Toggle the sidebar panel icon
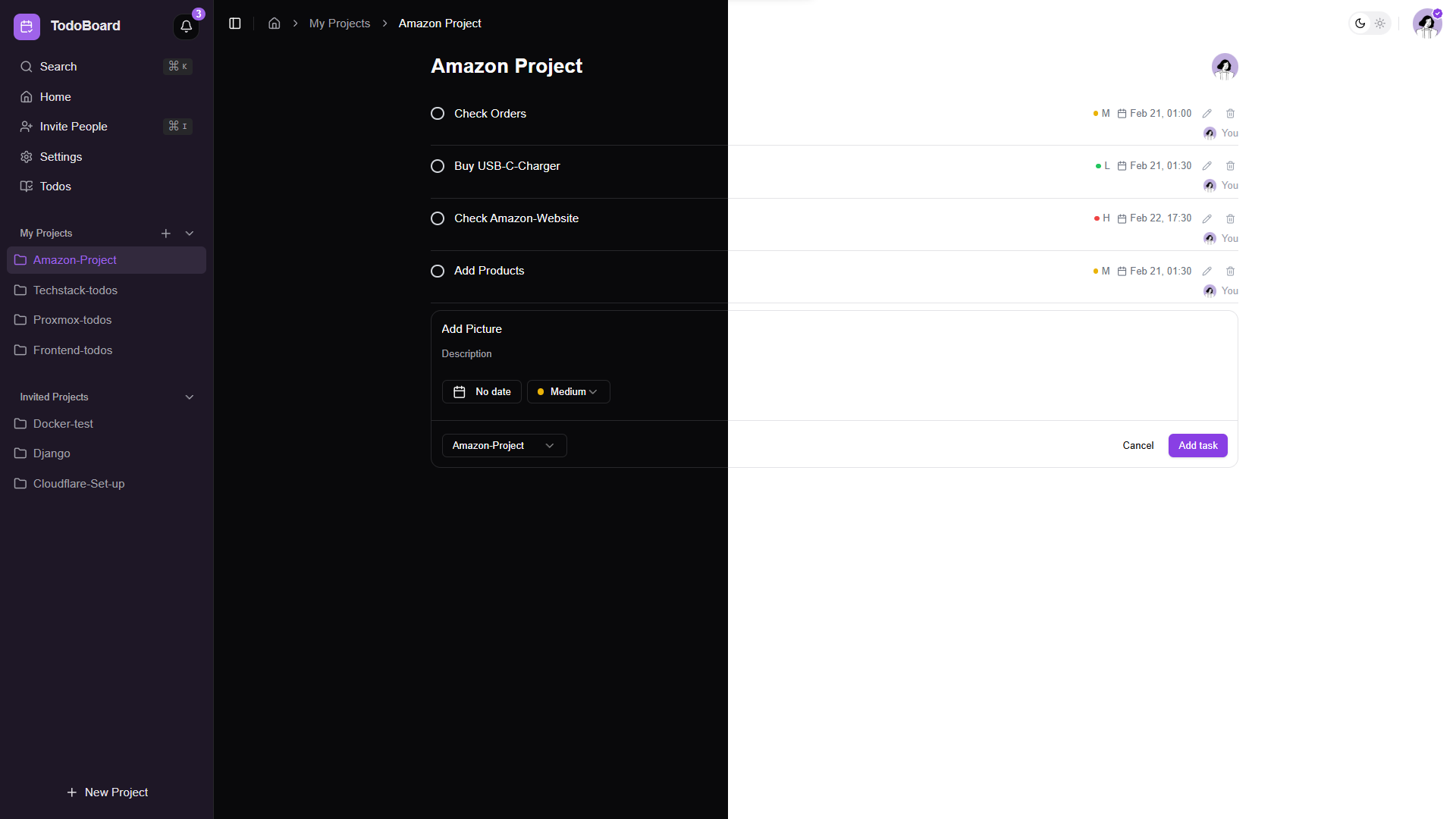This screenshot has width=1456, height=819. click(235, 24)
